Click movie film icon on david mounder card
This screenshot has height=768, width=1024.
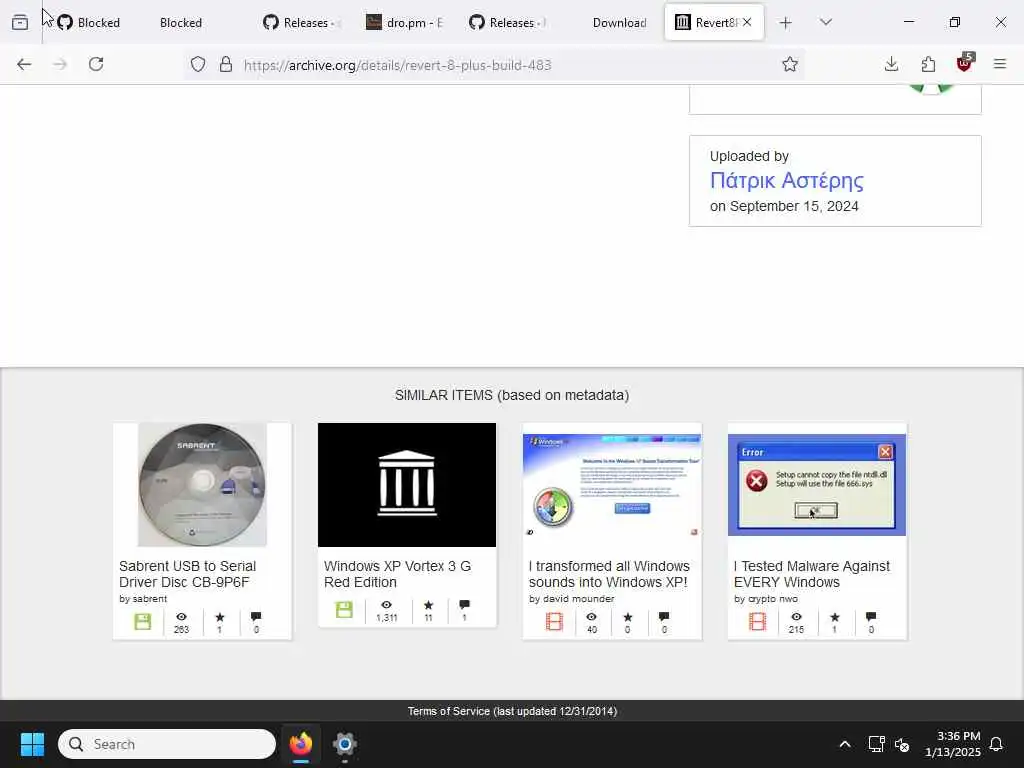[x=554, y=621]
